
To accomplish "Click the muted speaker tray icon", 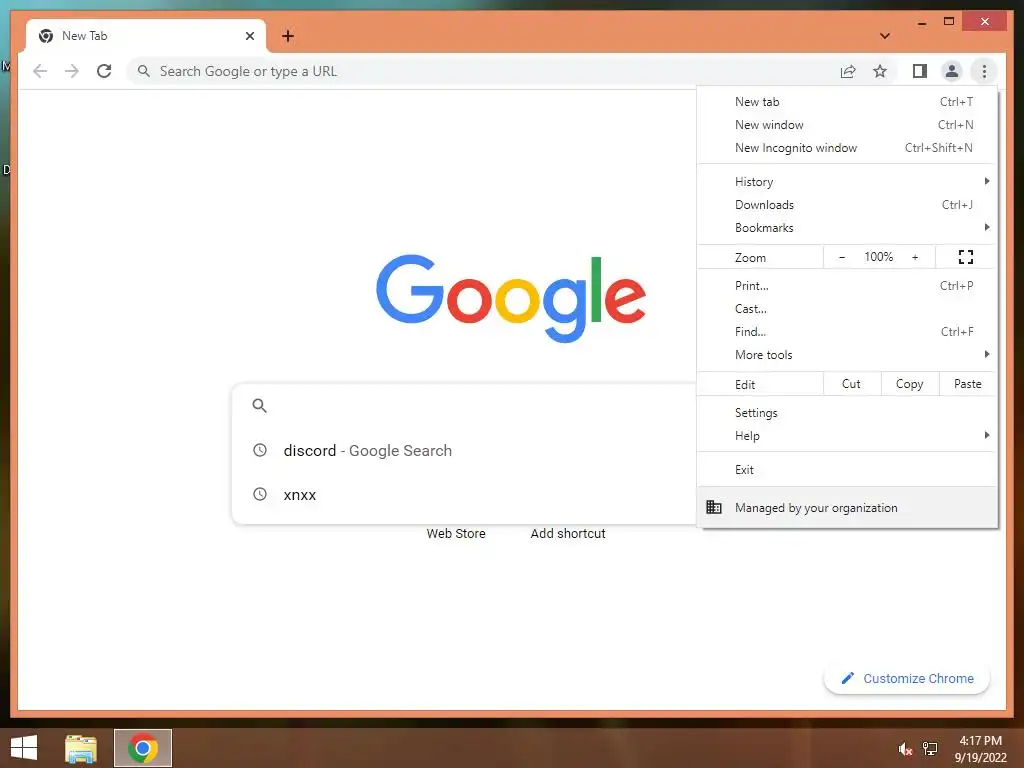I will (x=905, y=749).
